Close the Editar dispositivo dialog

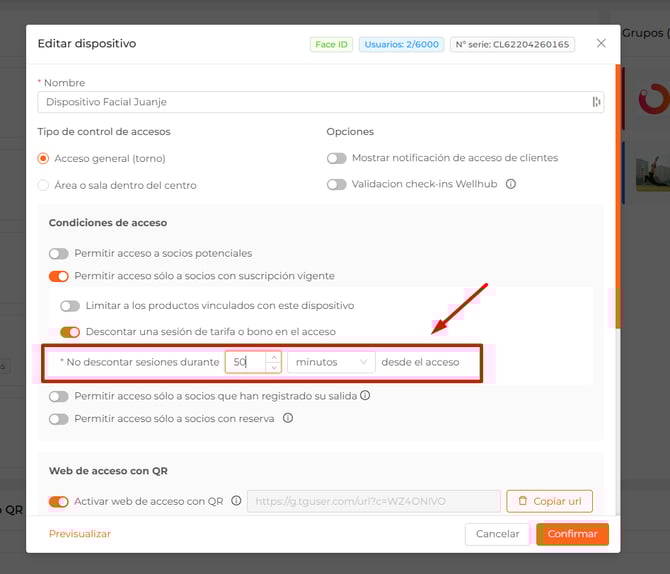point(601,44)
